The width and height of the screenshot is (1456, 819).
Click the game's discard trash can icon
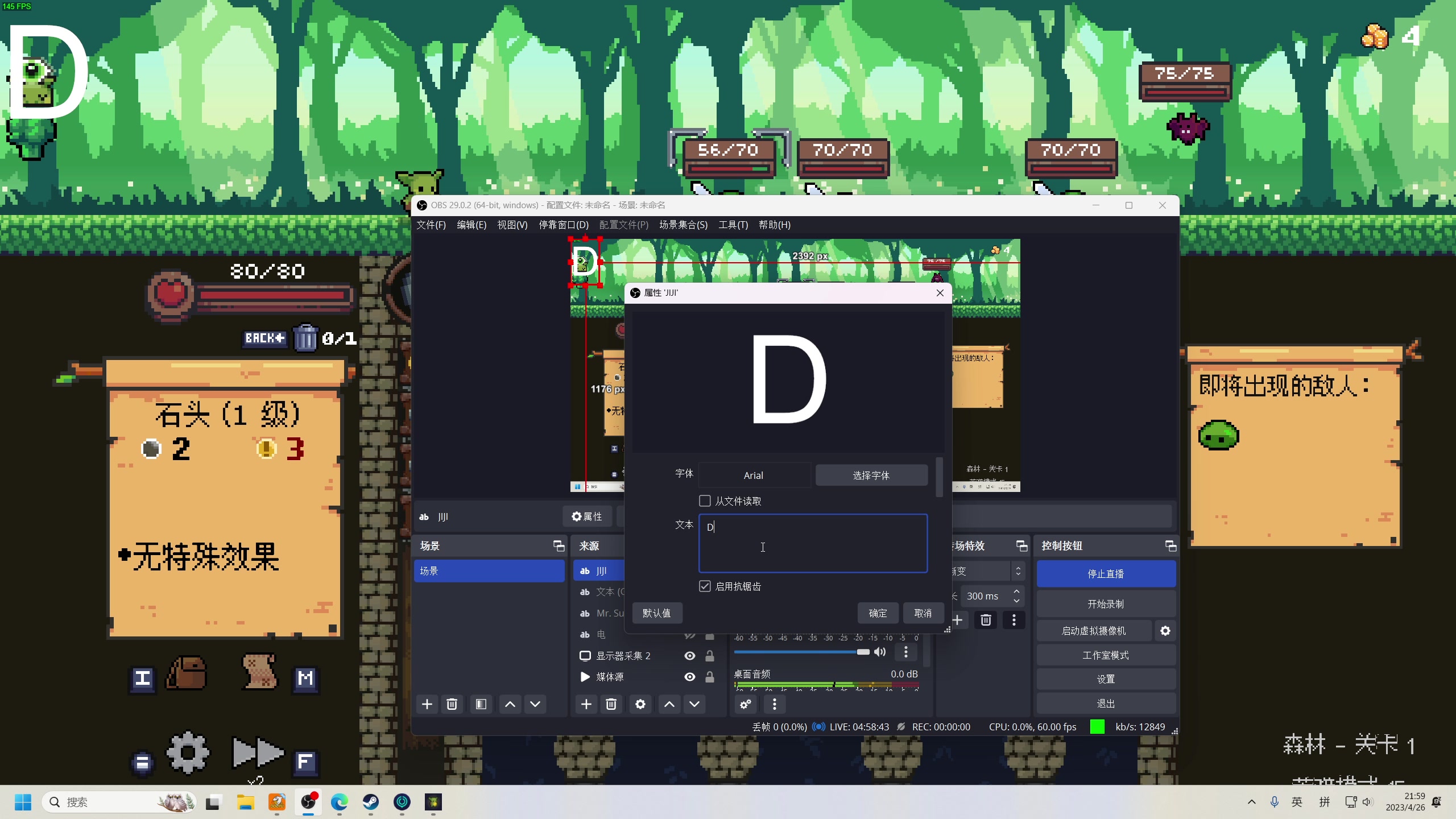(x=305, y=338)
